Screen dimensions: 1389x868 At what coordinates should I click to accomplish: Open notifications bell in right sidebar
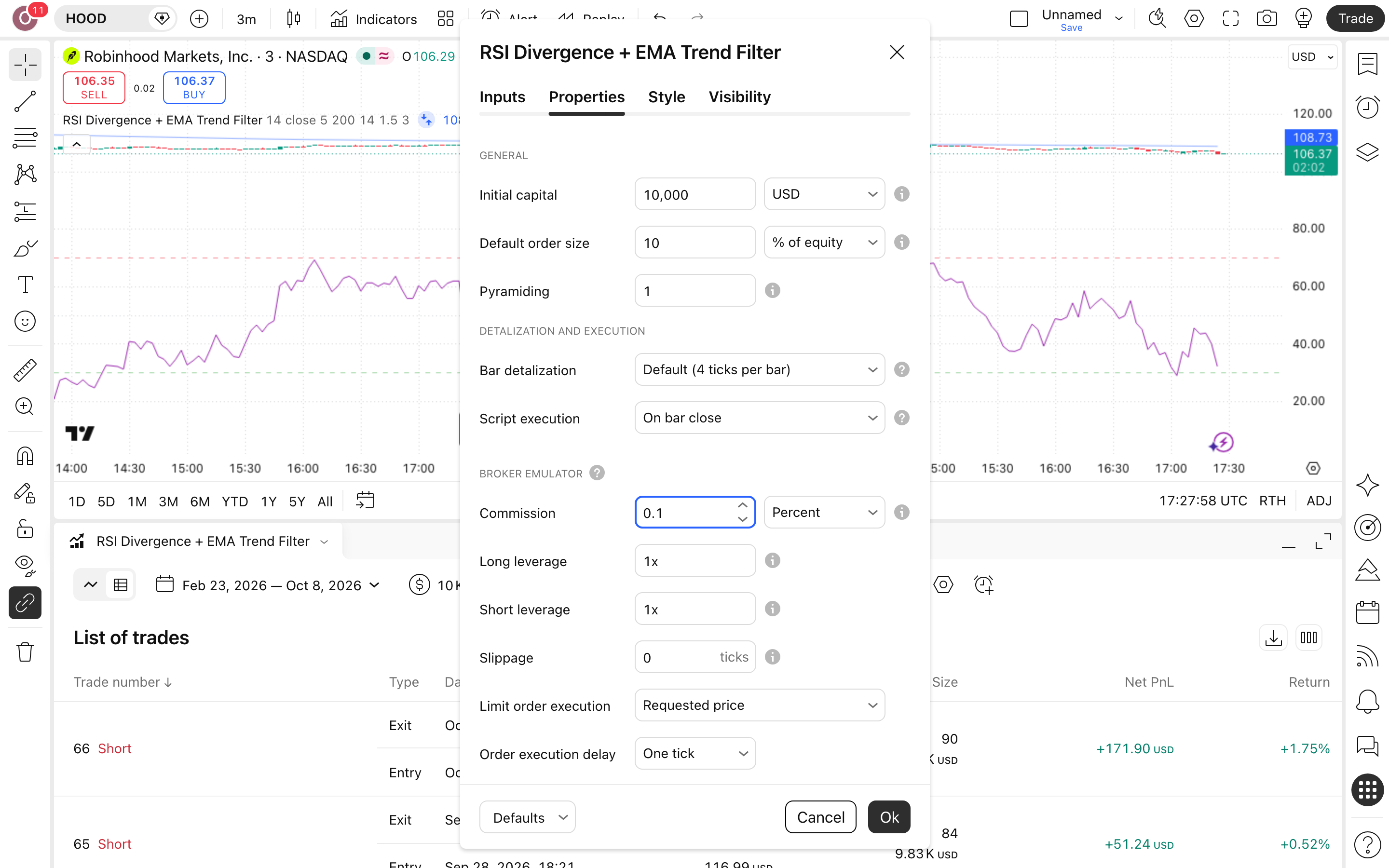pos(1367,701)
